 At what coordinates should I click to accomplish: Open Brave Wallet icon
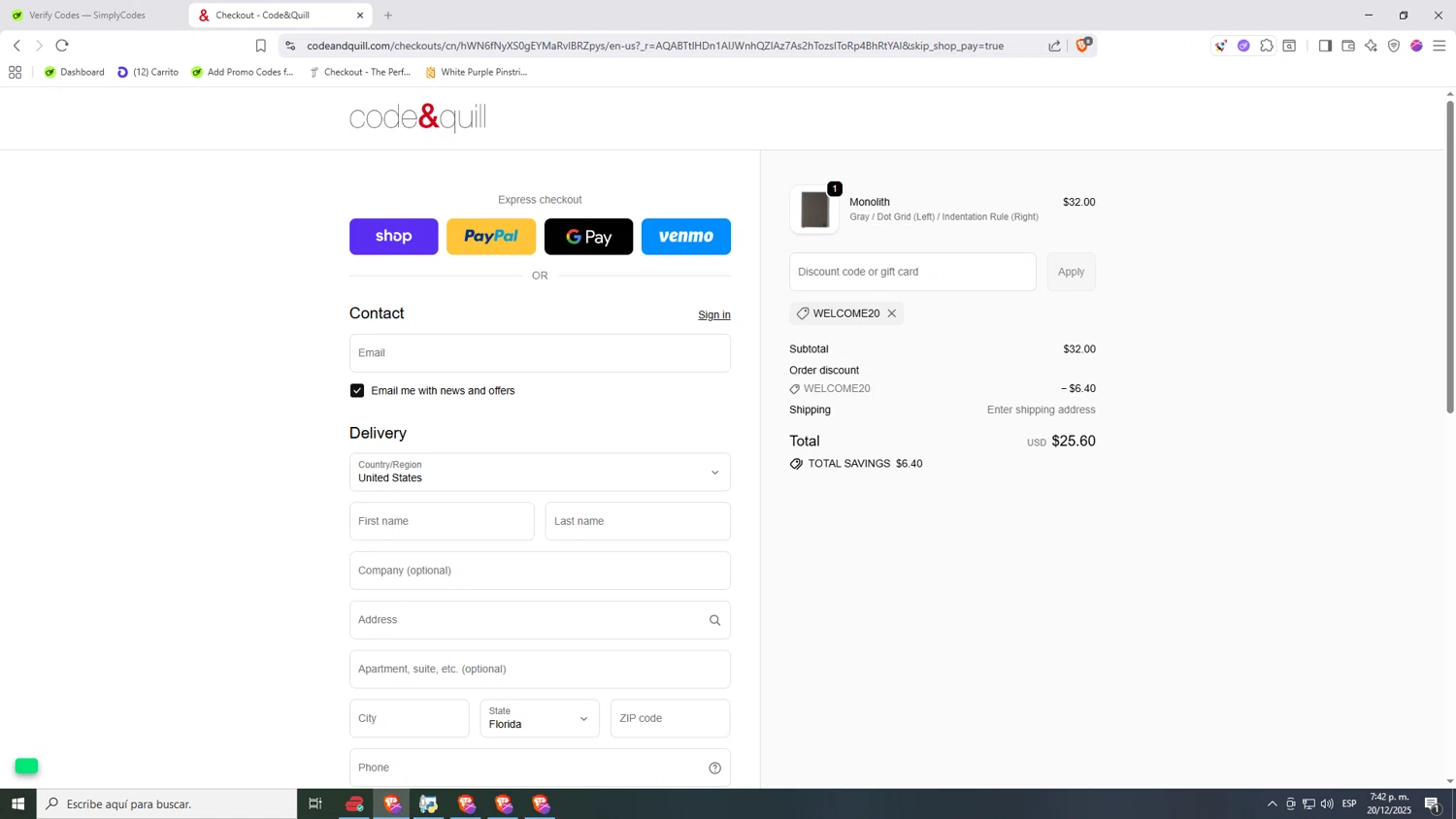click(x=1348, y=46)
